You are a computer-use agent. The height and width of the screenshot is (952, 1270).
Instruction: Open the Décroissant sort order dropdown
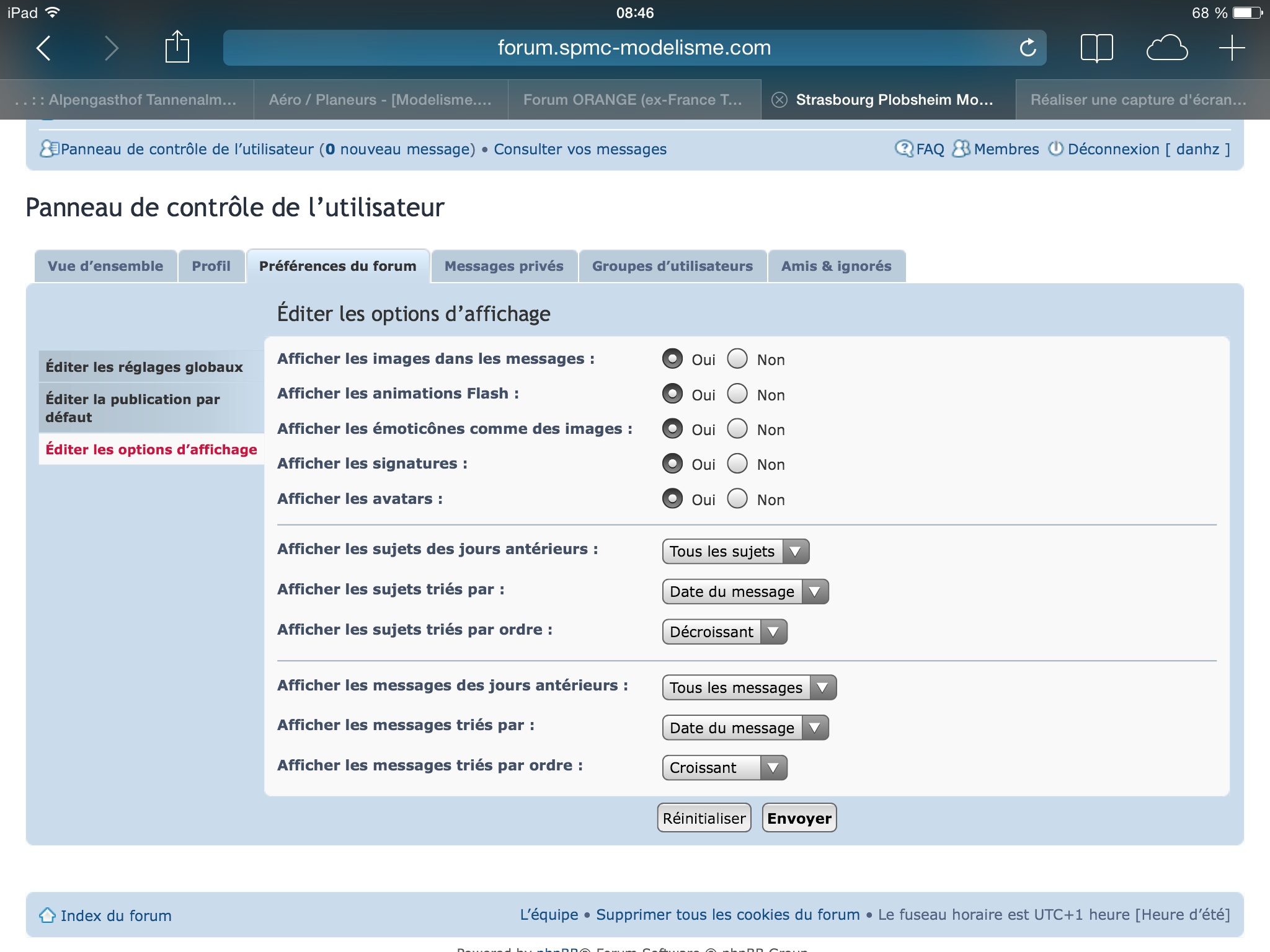(x=724, y=632)
